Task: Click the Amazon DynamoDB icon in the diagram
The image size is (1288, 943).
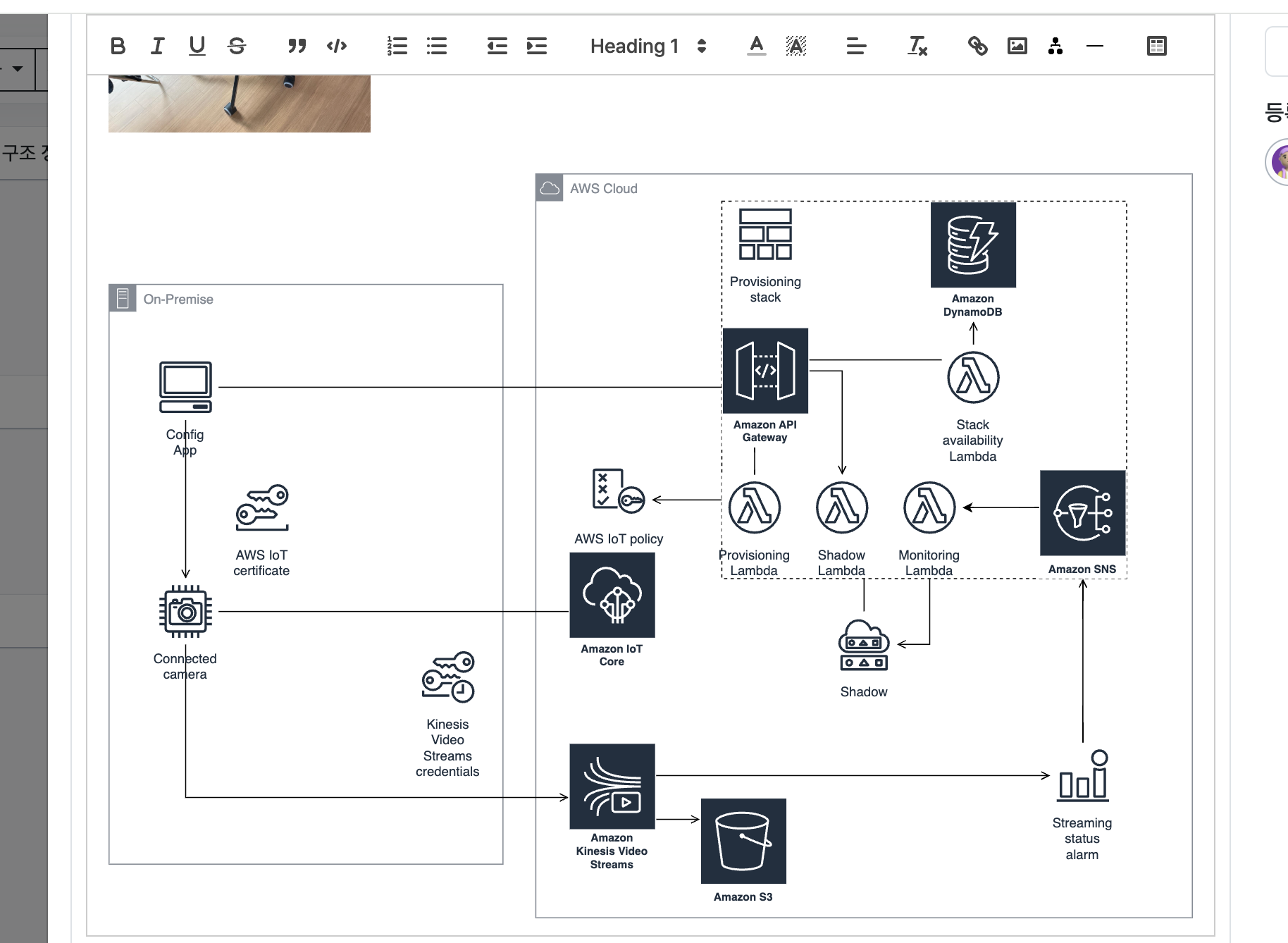Action: tap(973, 245)
